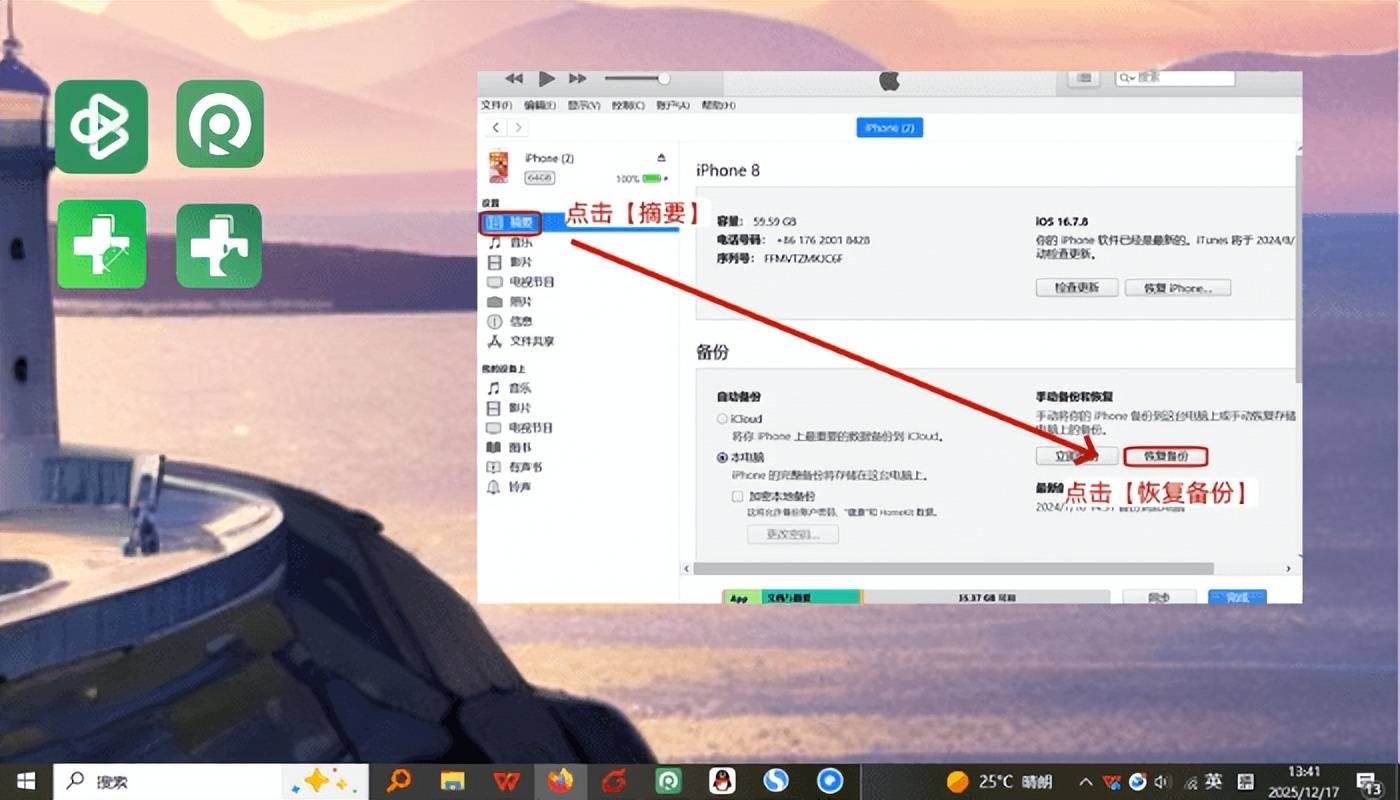Expand the system tray hidden icons chevron
The height and width of the screenshot is (800, 1400).
(1086, 782)
